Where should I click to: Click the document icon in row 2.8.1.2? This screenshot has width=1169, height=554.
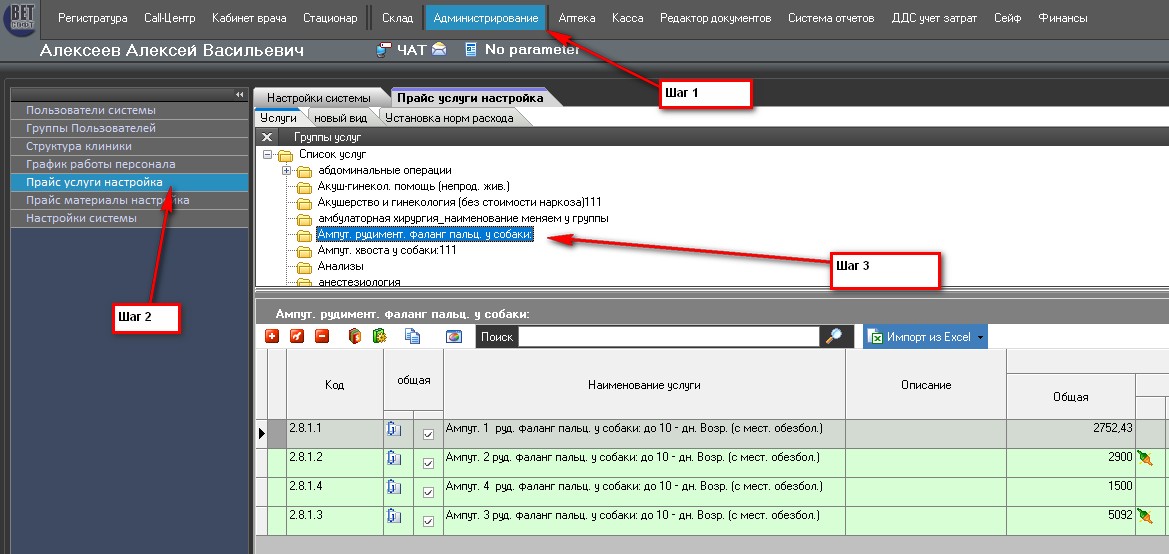pos(394,458)
